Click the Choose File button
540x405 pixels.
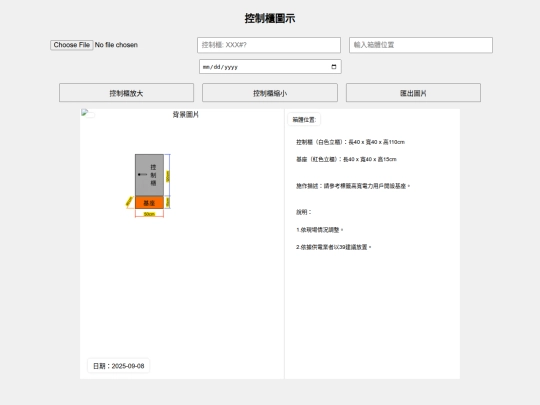click(72, 45)
